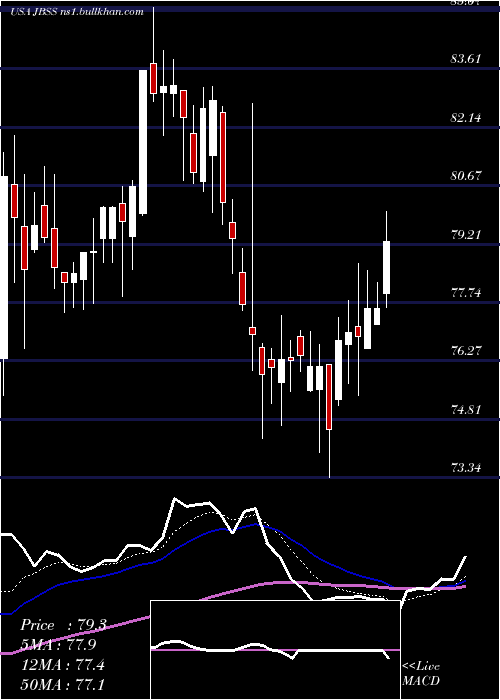Viewport: 500px width, 700px height.
Task: Click the 79.21 price axis label
Action: point(466,235)
